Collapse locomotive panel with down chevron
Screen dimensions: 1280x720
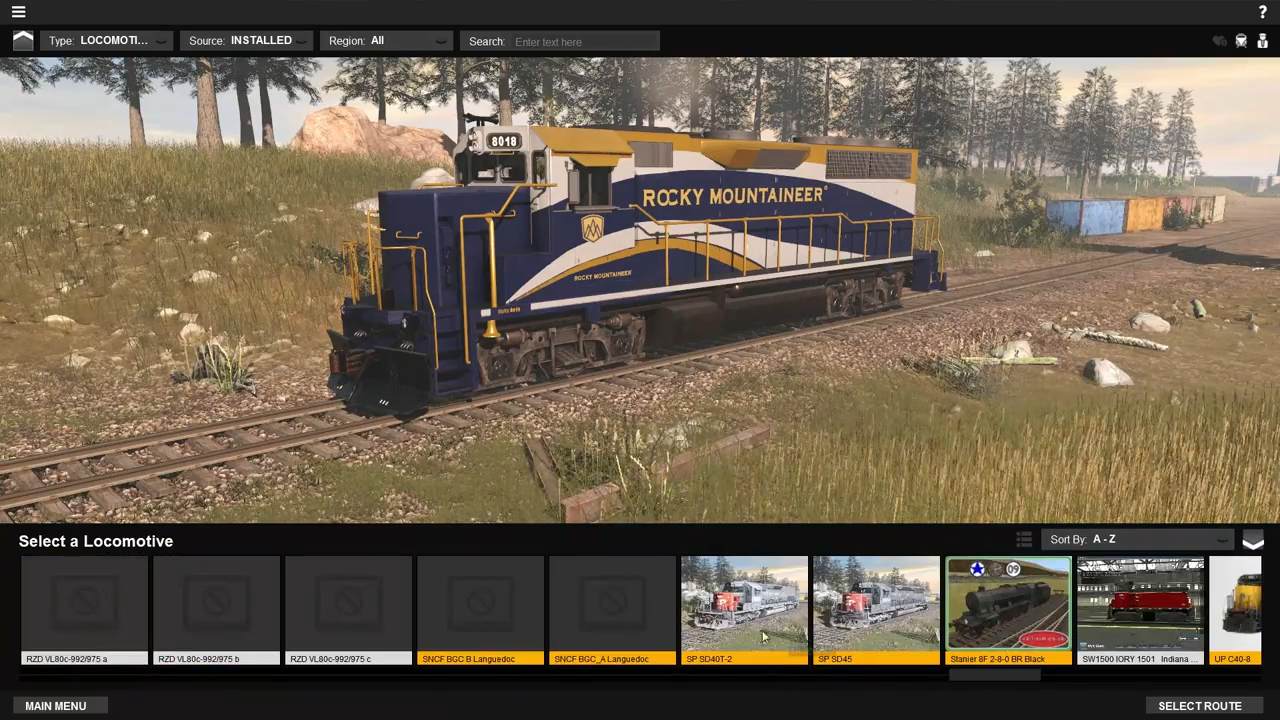(1253, 541)
